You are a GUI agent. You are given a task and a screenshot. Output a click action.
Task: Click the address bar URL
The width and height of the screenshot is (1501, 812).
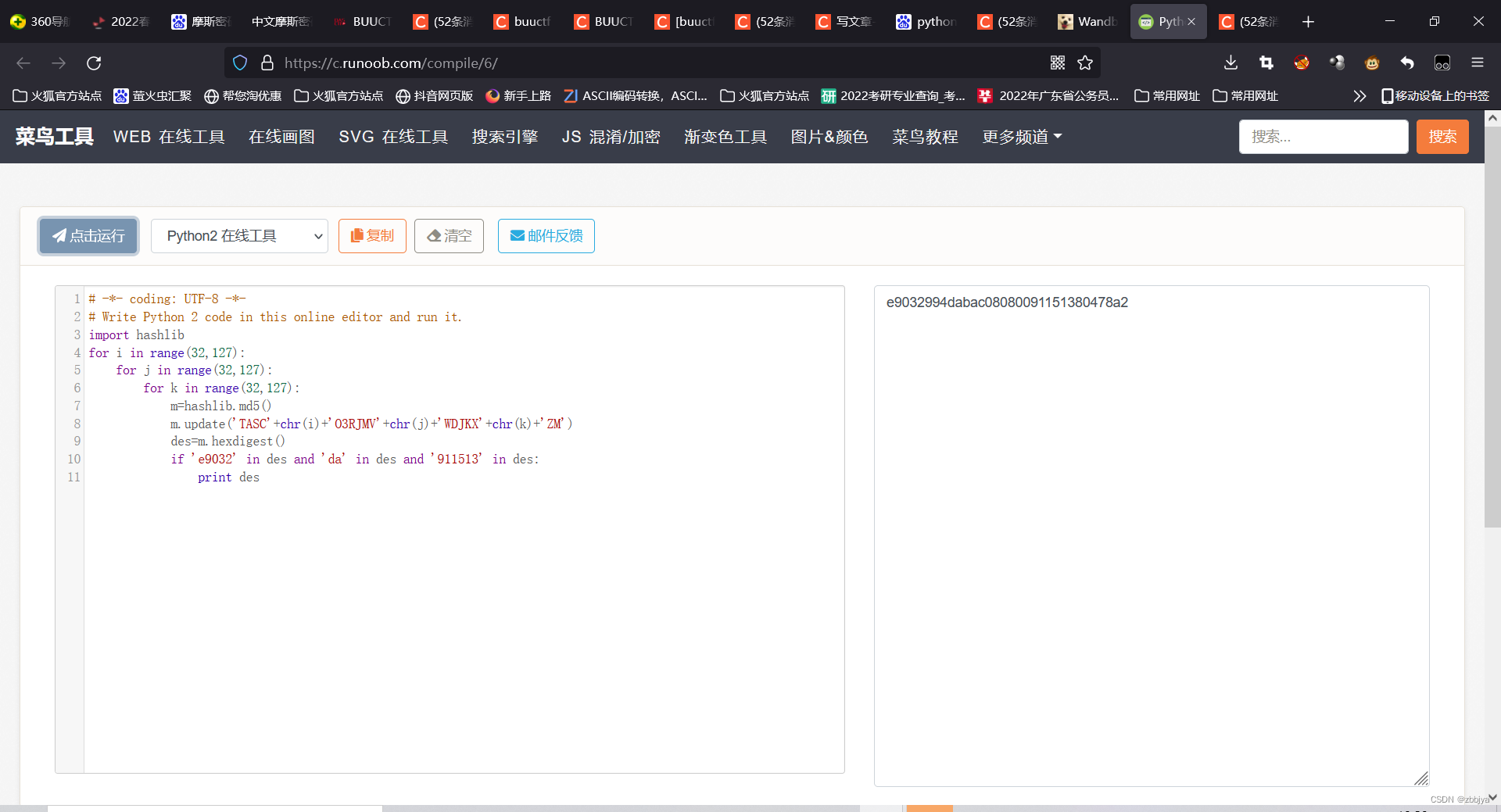click(x=391, y=63)
